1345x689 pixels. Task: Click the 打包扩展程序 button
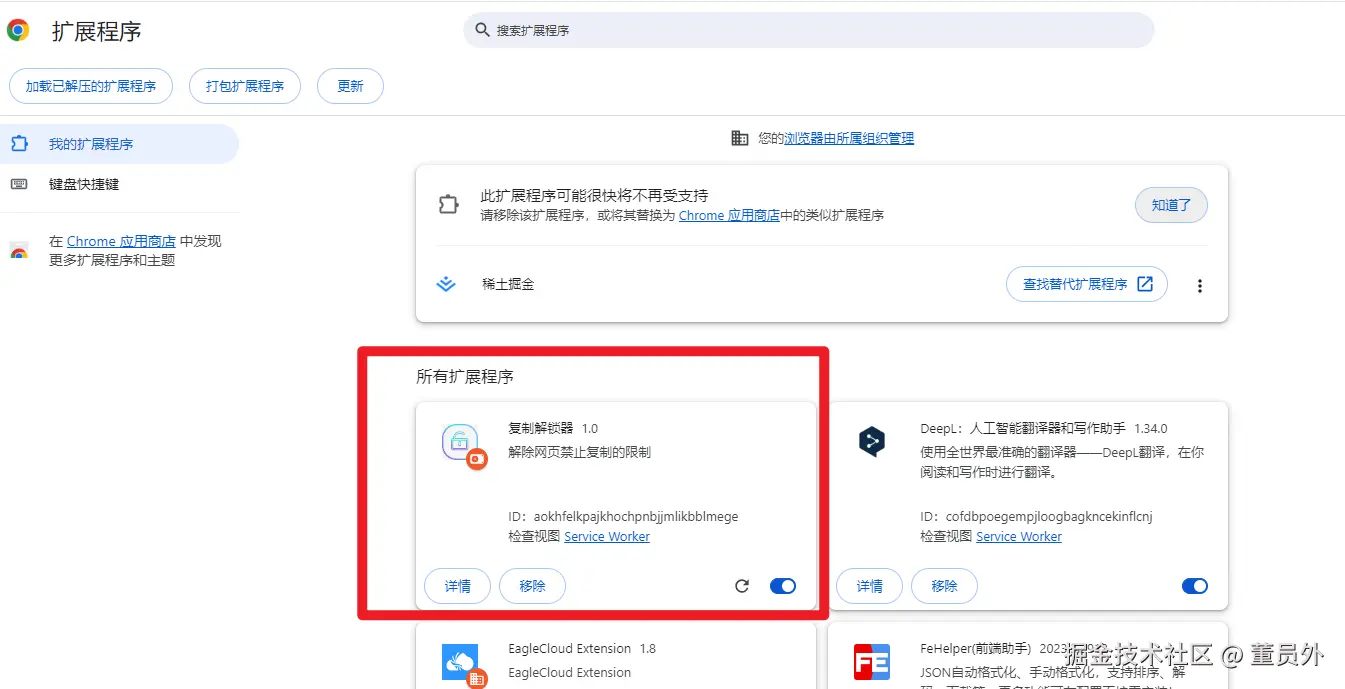click(245, 86)
